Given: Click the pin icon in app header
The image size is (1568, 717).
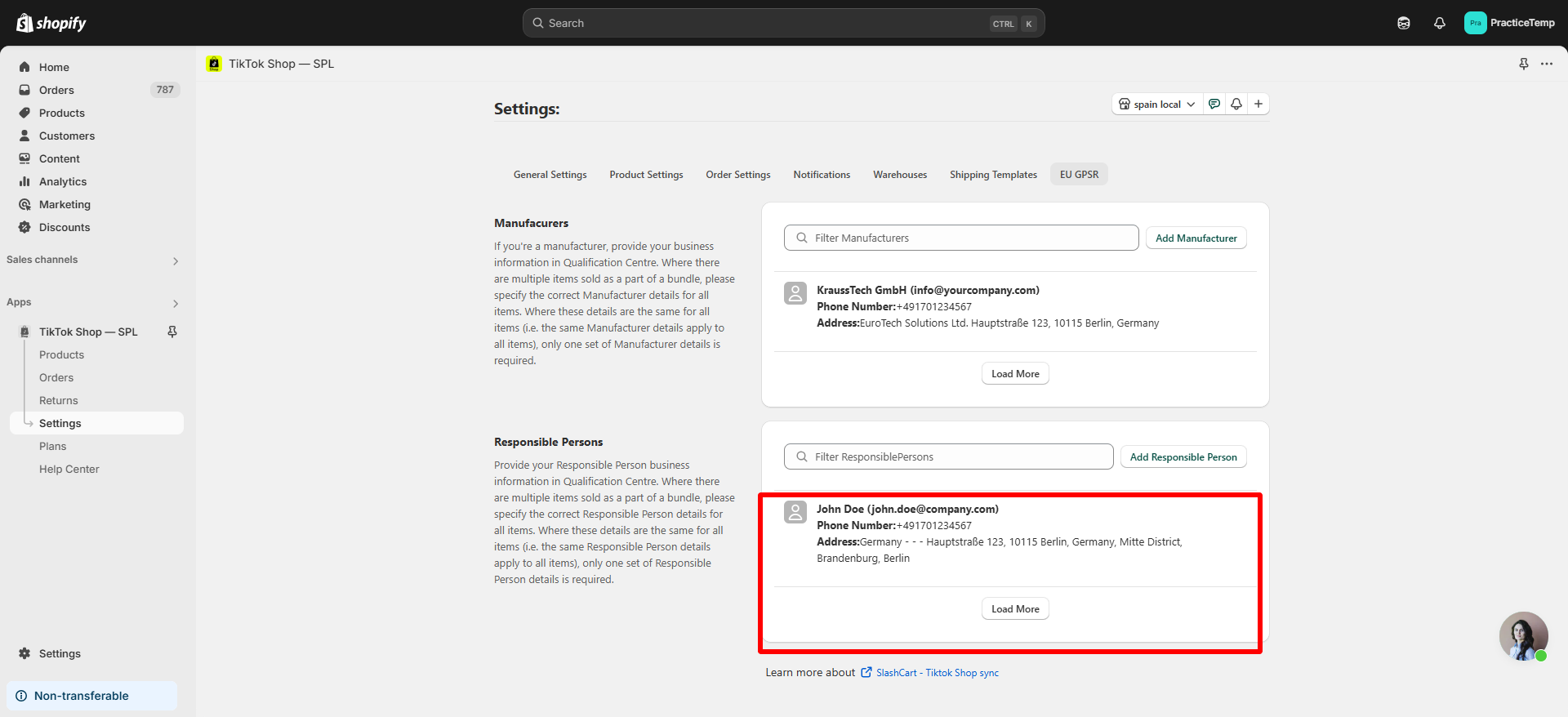Looking at the screenshot, I should (1523, 64).
